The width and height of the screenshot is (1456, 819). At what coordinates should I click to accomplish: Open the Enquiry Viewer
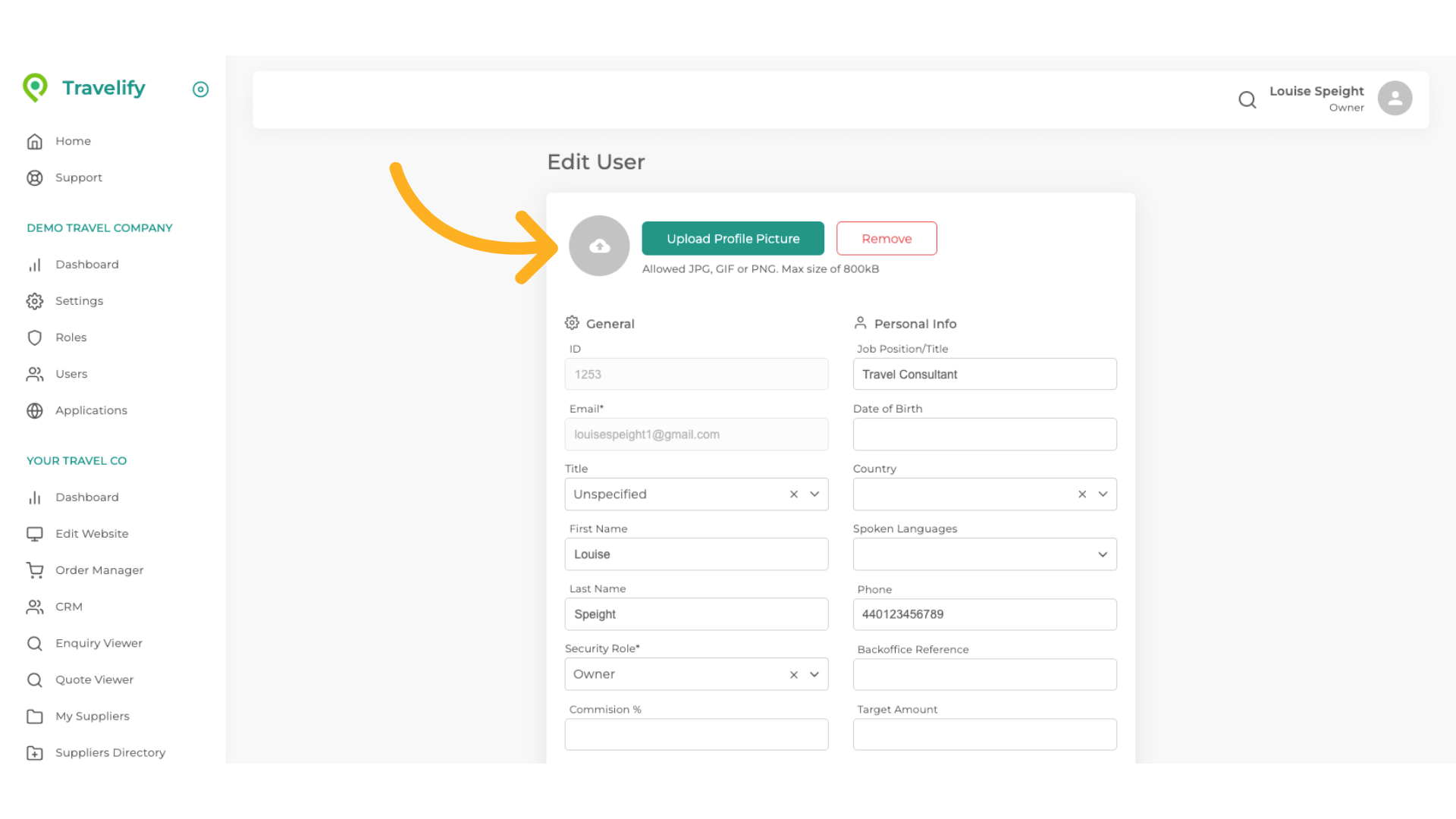99,643
